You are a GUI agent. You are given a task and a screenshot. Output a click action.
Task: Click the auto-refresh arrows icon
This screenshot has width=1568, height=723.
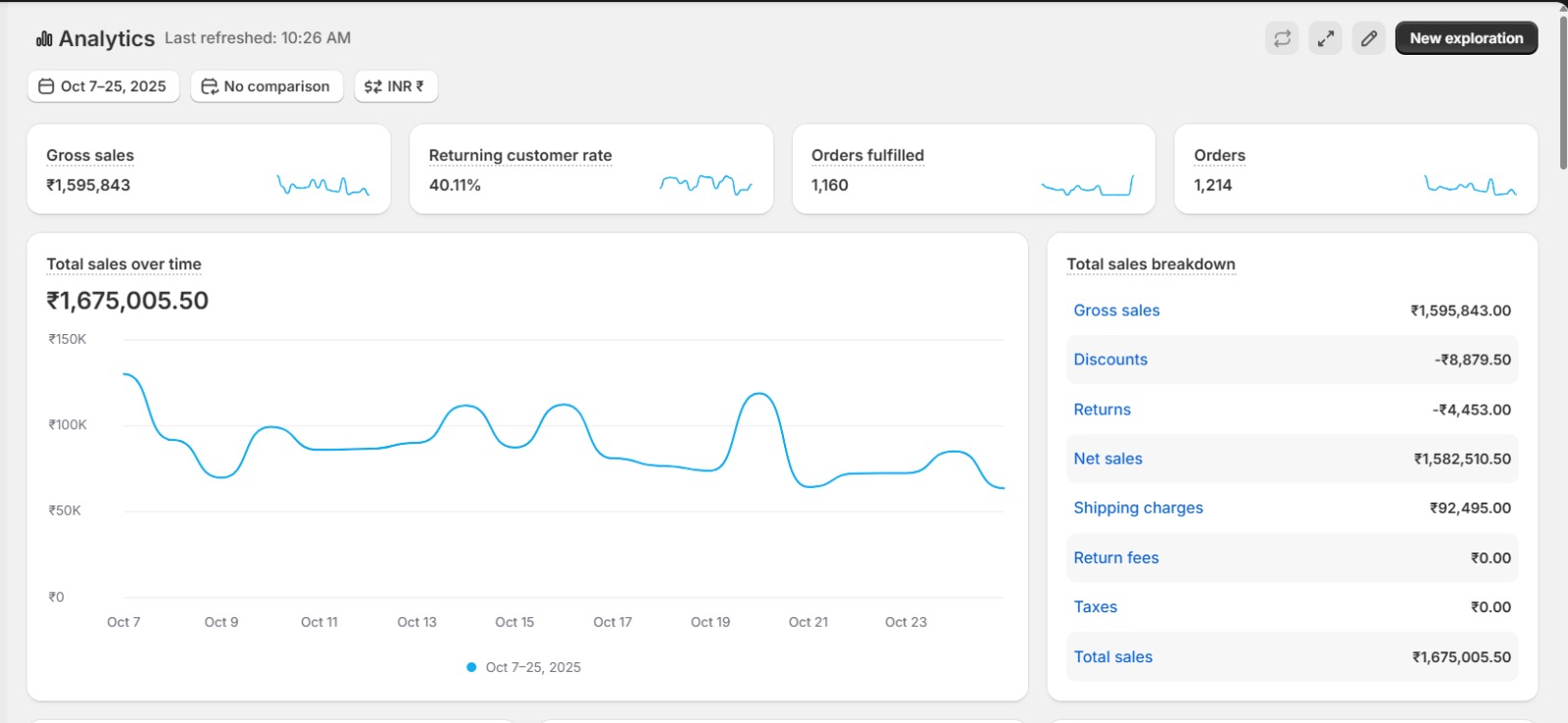(1282, 38)
